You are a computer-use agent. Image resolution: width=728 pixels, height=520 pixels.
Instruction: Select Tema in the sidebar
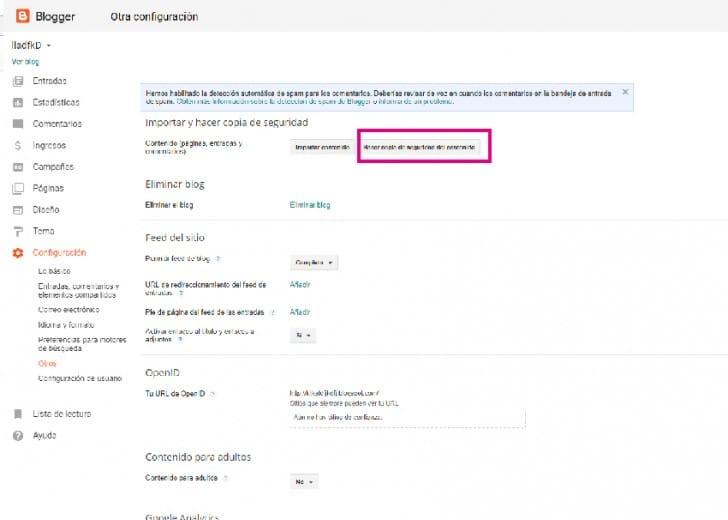[x=44, y=231]
